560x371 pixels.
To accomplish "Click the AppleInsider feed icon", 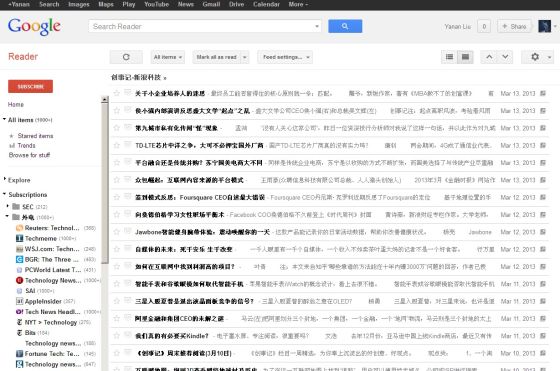I will (20, 301).
